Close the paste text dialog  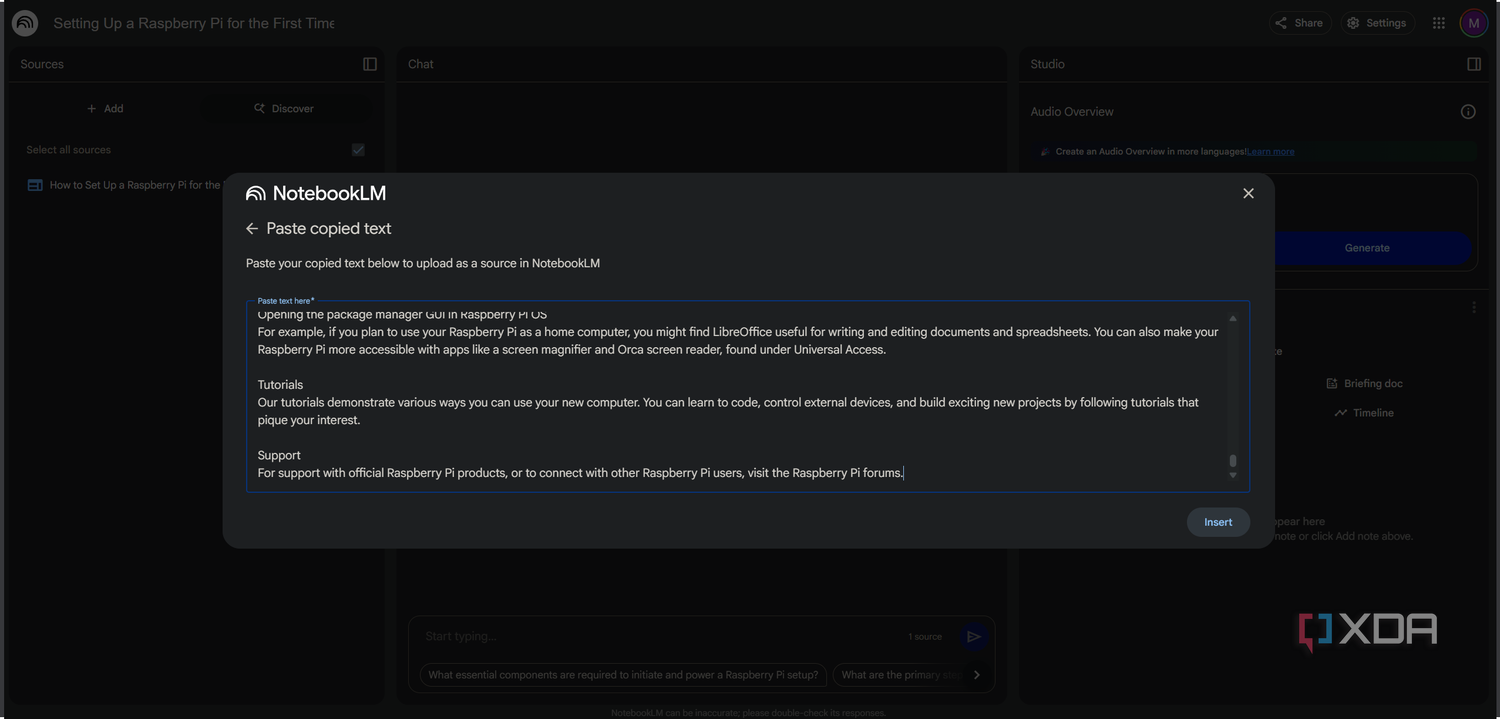(x=1248, y=194)
